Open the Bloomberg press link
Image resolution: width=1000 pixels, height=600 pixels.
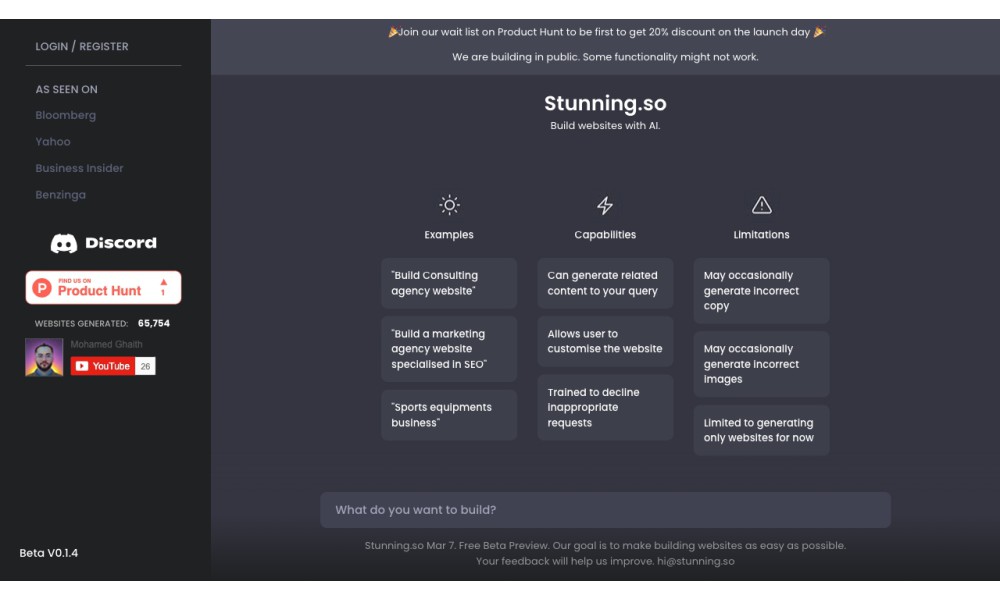66,115
